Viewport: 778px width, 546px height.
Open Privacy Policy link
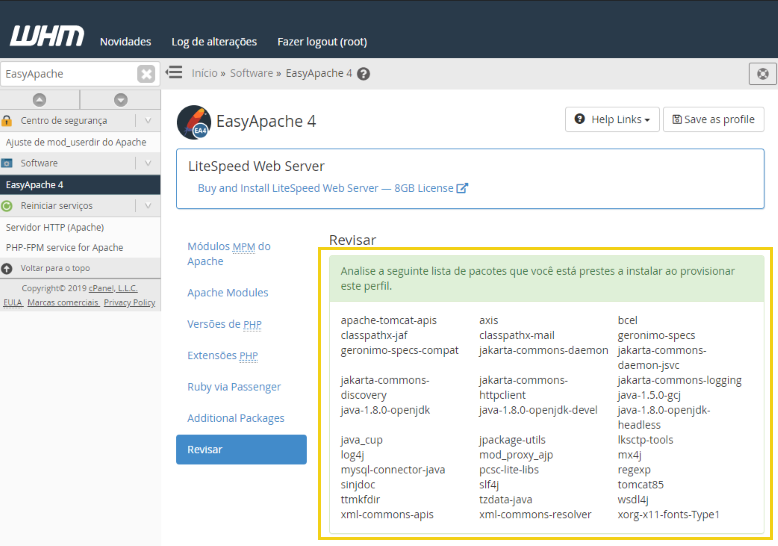point(130,303)
